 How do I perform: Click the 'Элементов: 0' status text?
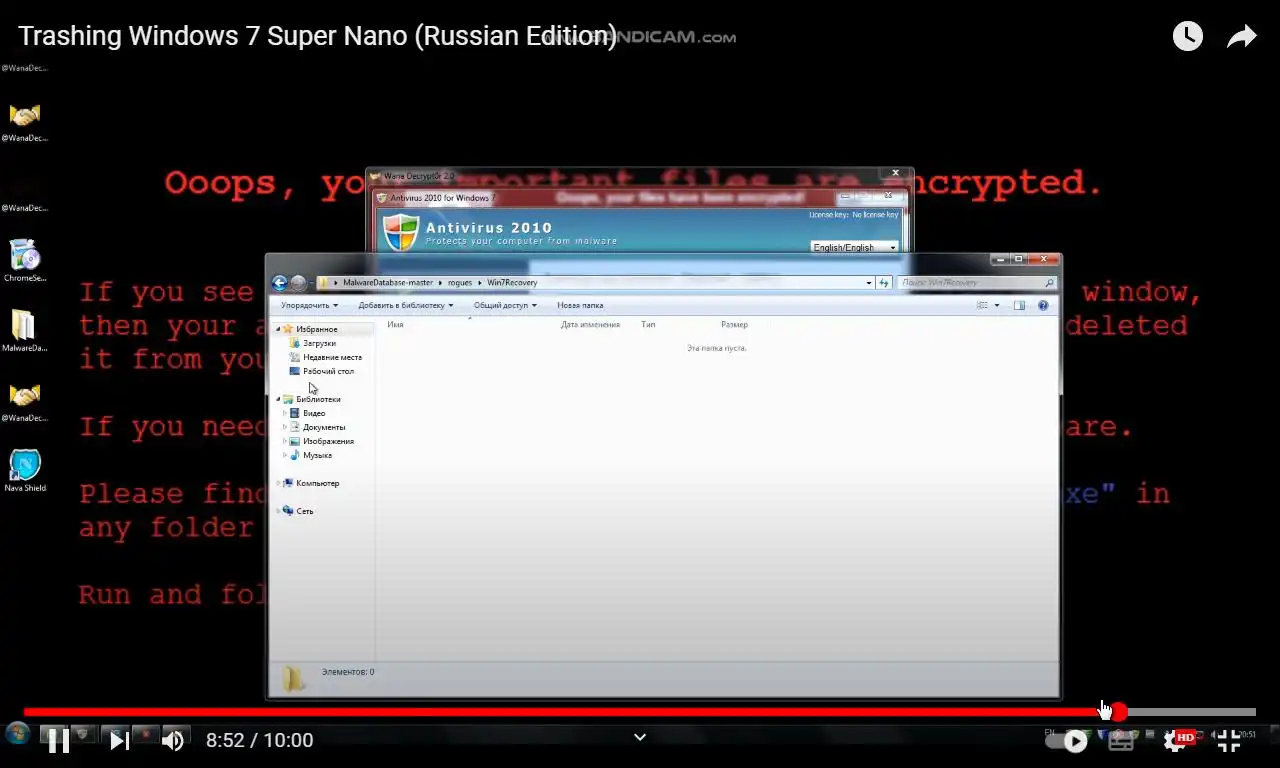pyautogui.click(x=348, y=672)
